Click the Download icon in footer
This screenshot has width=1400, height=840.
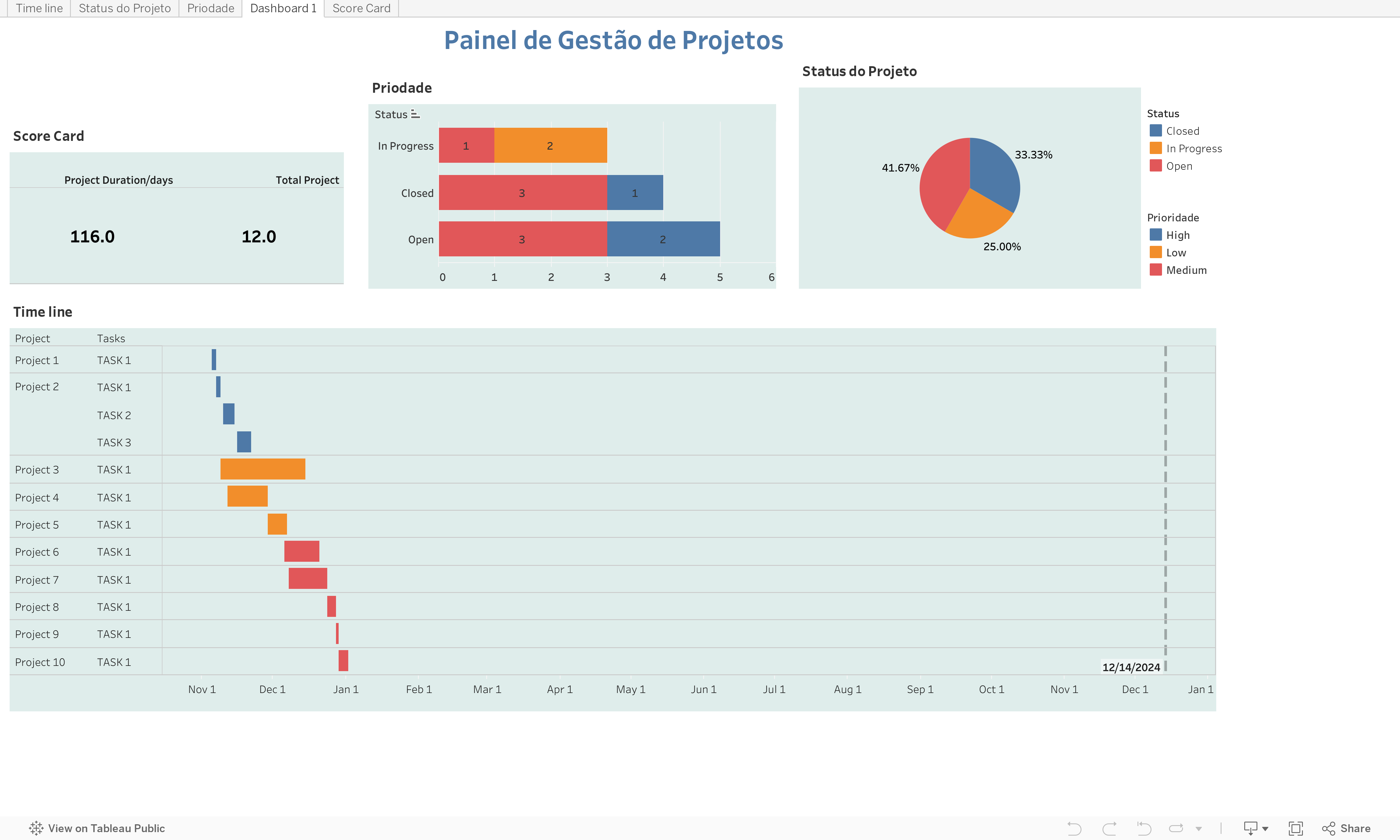pyautogui.click(x=1251, y=828)
